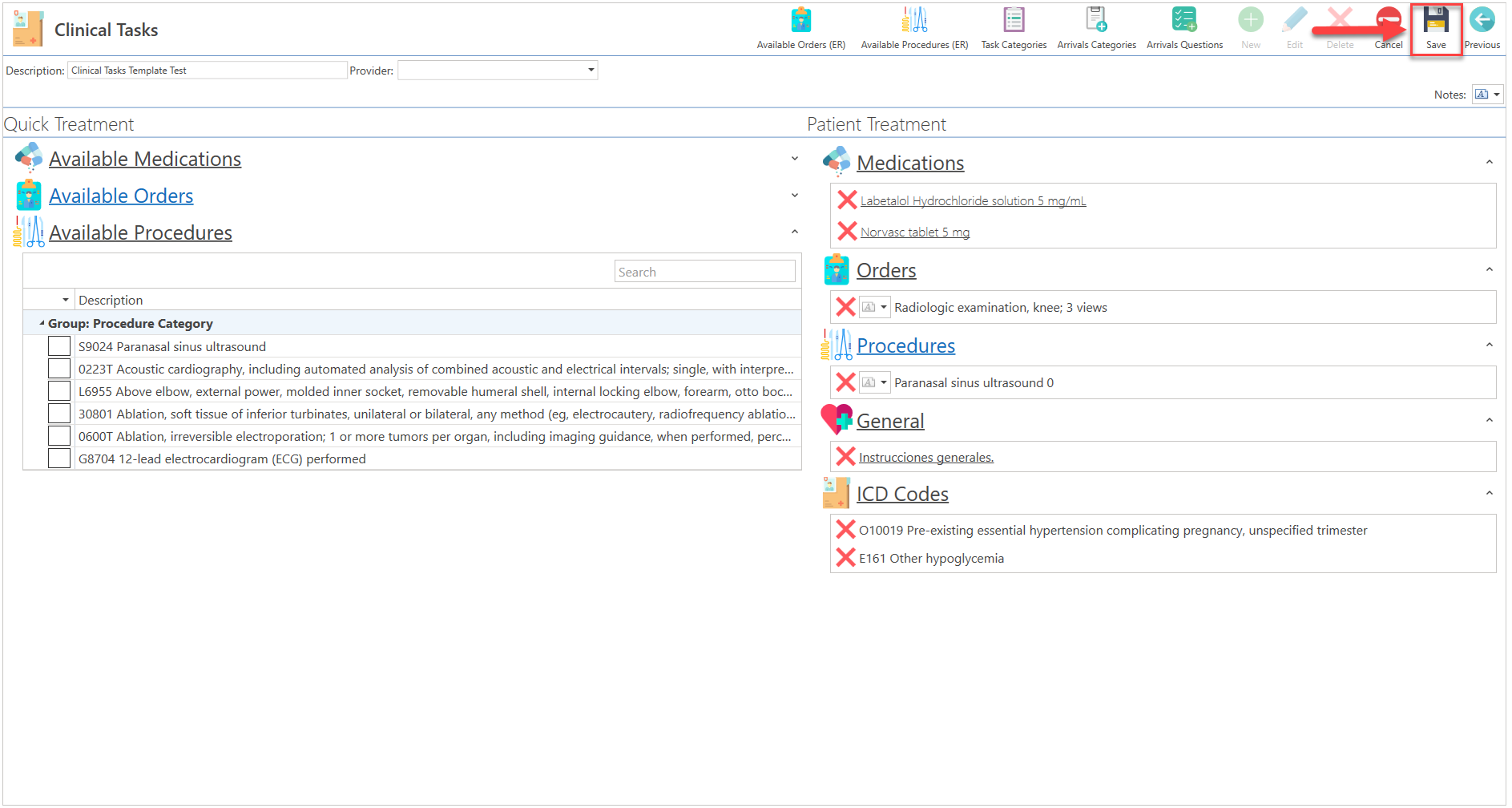Click the Edit pencil toolbar icon

(1295, 20)
